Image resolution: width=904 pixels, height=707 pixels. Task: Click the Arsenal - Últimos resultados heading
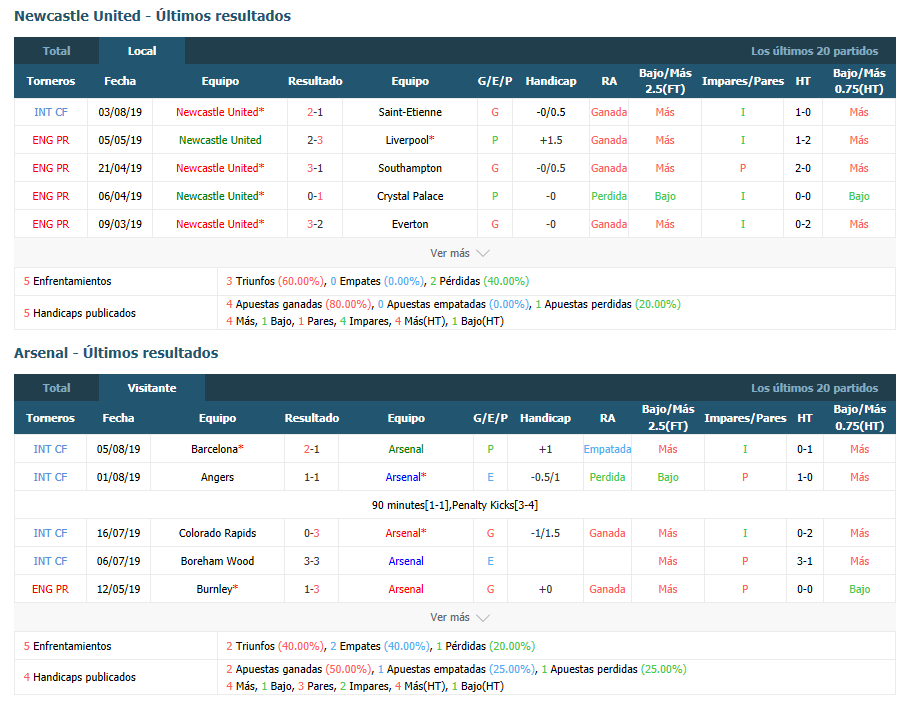pos(116,353)
